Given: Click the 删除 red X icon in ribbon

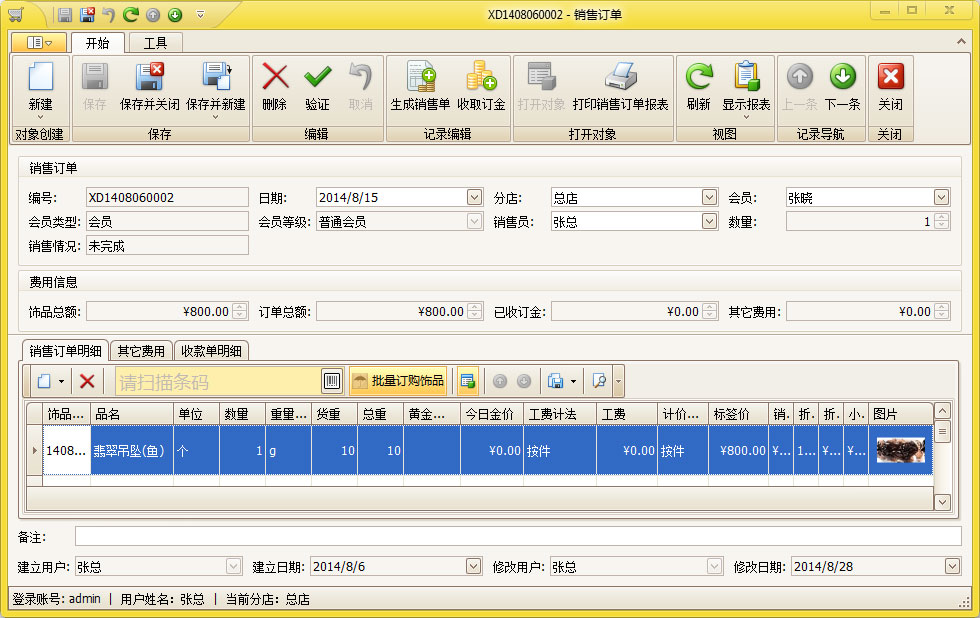Looking at the screenshot, I should tap(275, 77).
